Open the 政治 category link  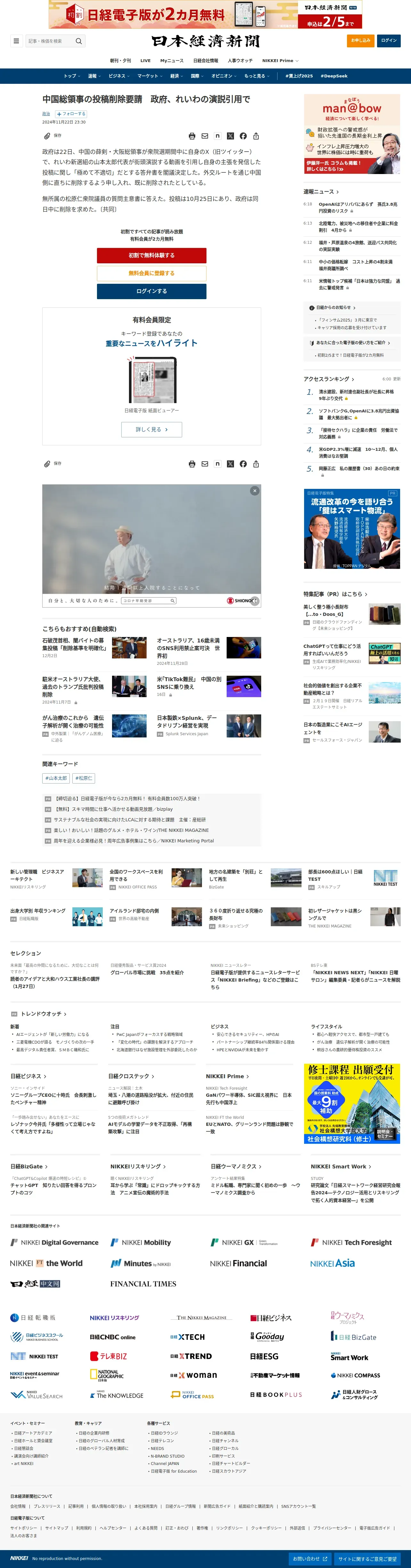[x=46, y=114]
